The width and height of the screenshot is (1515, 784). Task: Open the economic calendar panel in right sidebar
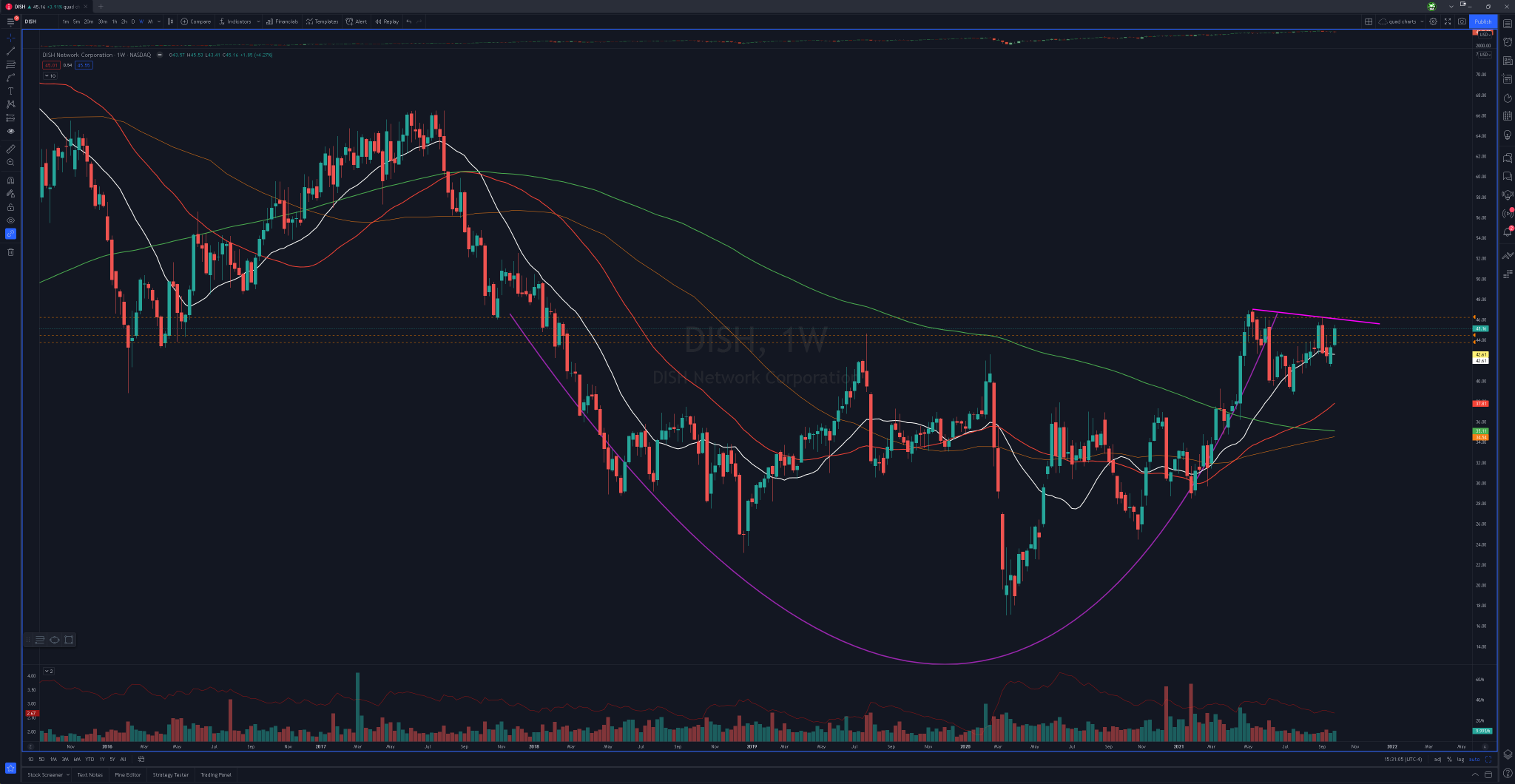1507,116
